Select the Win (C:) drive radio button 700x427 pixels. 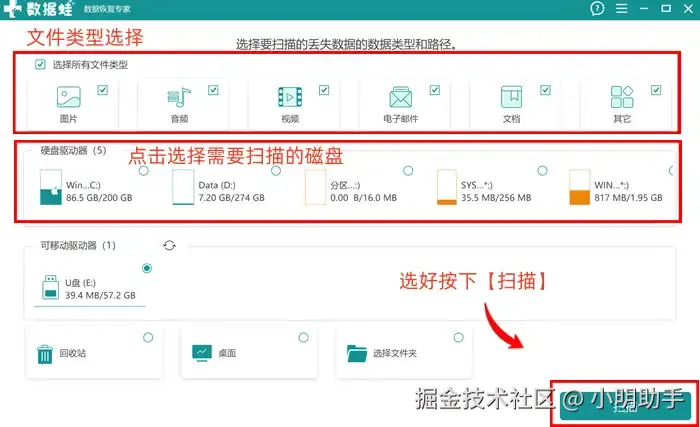point(144,171)
